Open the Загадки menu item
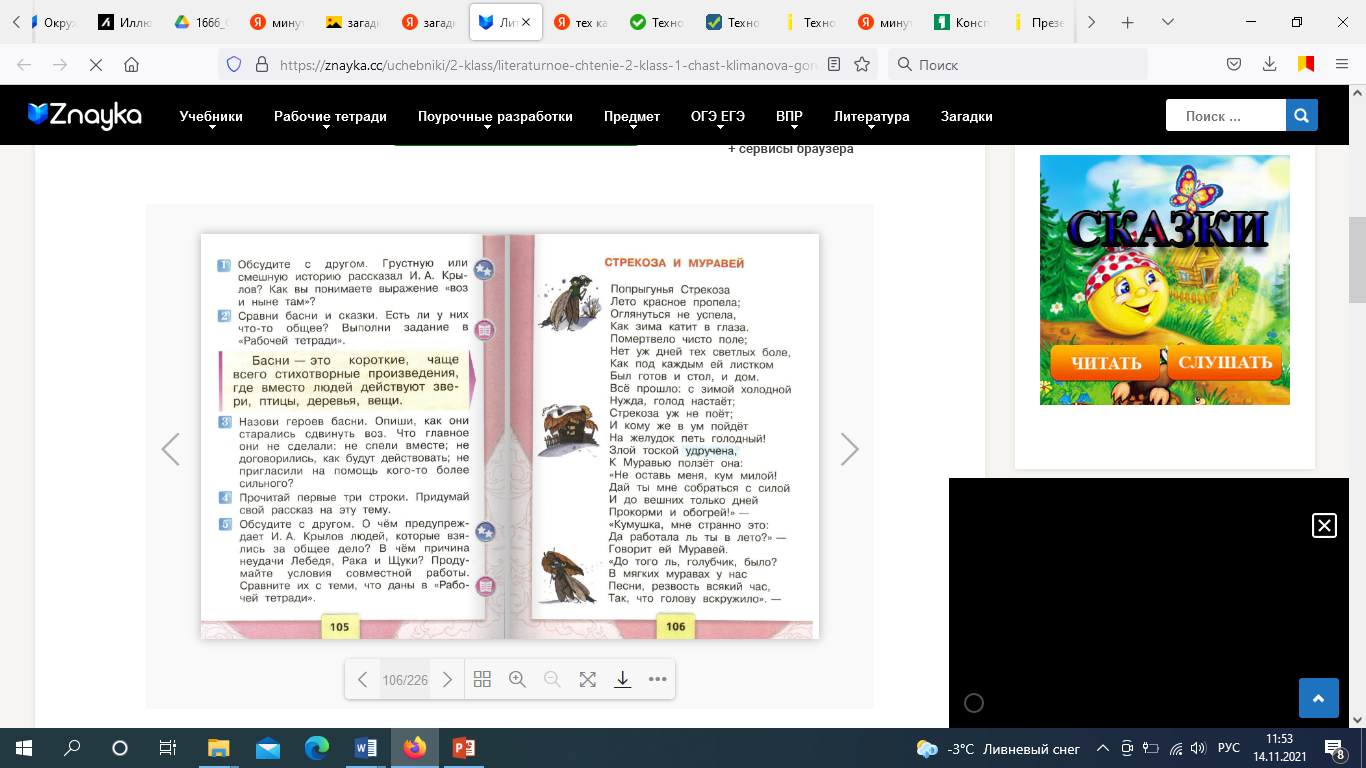Image resolution: width=1366 pixels, height=768 pixels. [966, 116]
